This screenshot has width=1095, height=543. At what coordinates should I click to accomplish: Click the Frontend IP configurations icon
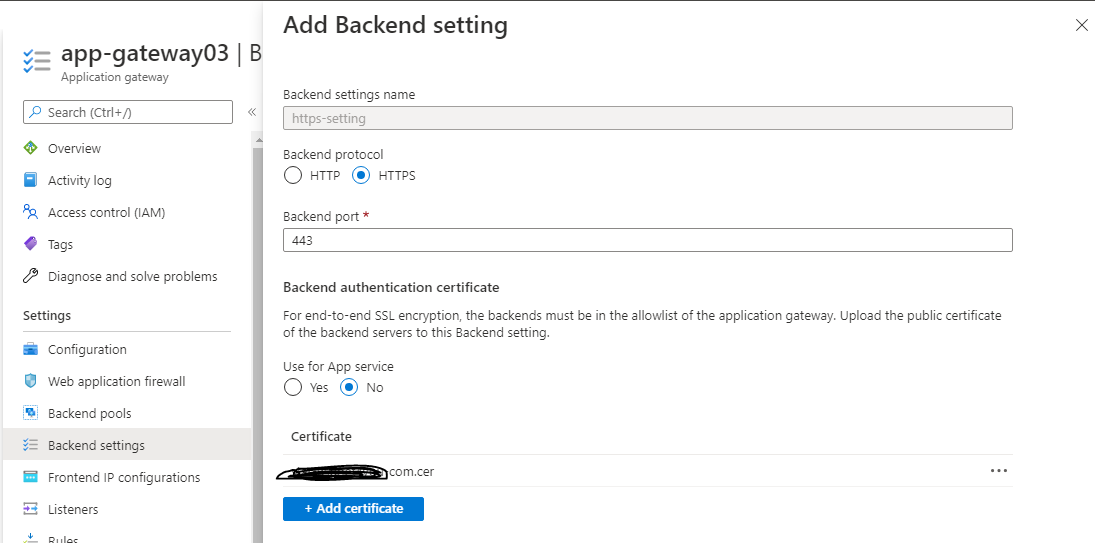[x=30, y=477]
